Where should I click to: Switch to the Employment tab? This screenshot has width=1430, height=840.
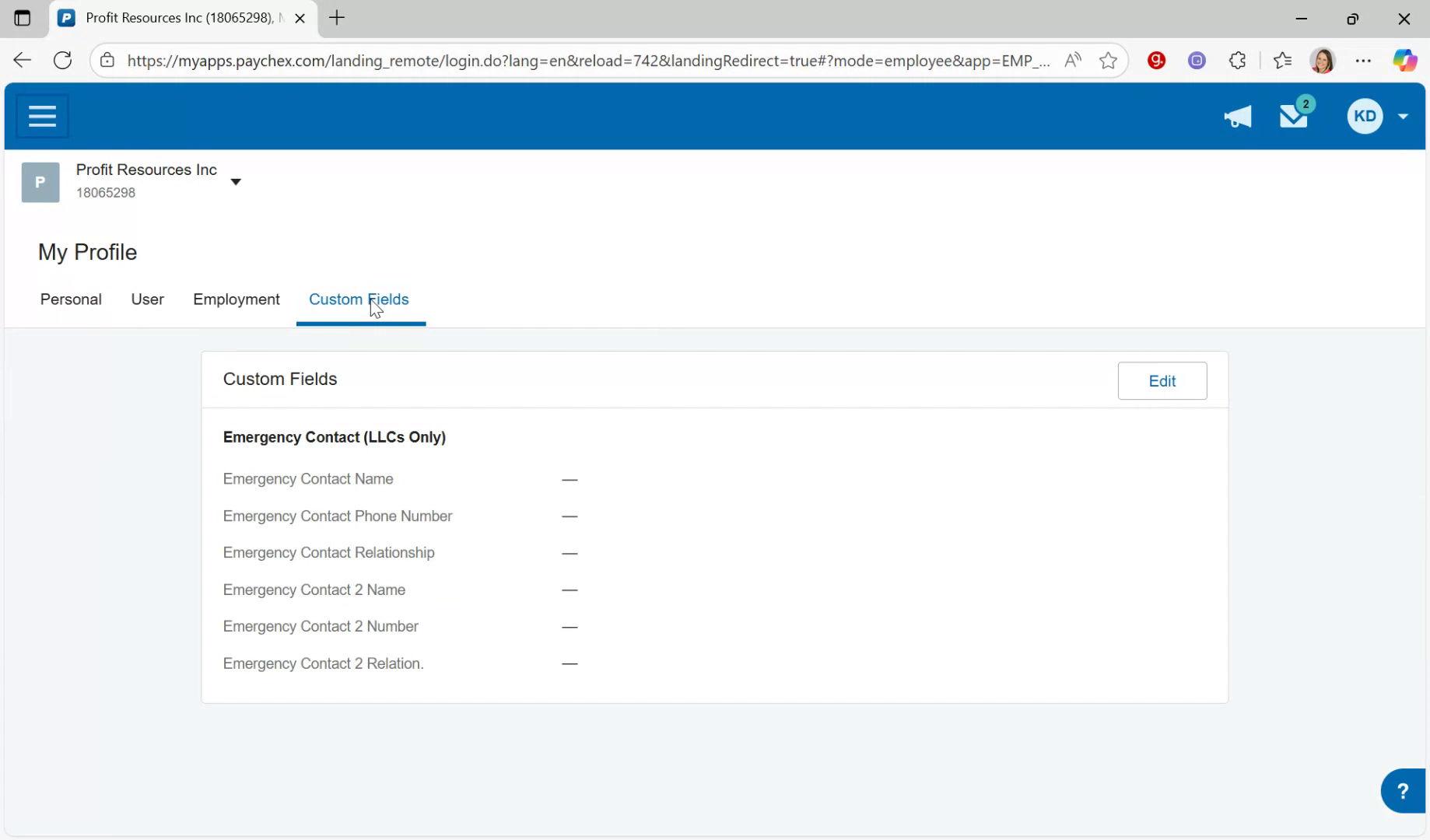pos(237,299)
